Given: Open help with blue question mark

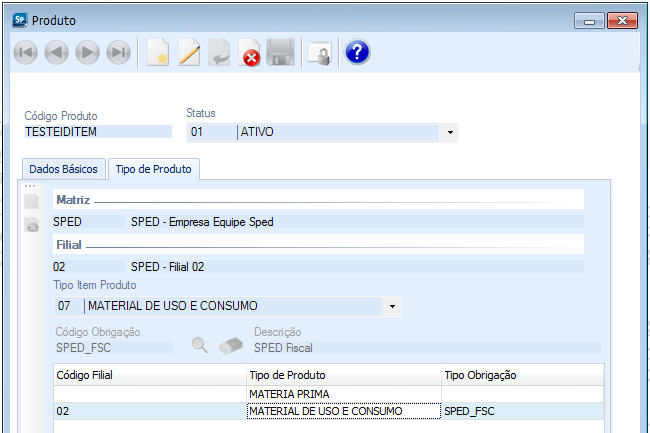Looking at the screenshot, I should click(357, 52).
